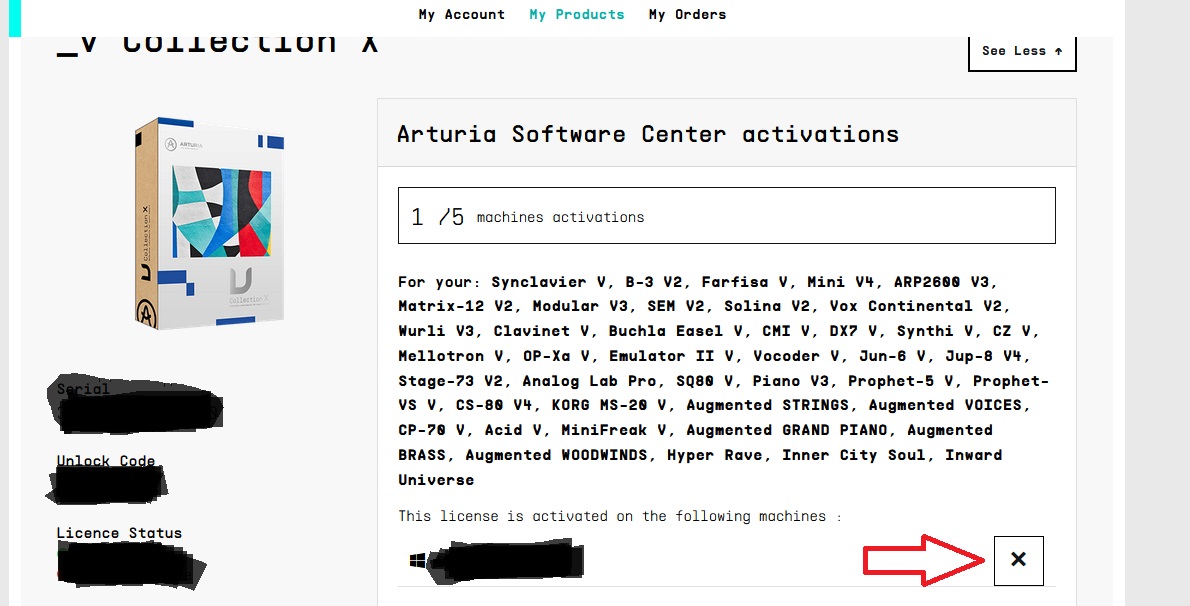Click the Licence Status label
This screenshot has width=1190, height=606.
(119, 533)
